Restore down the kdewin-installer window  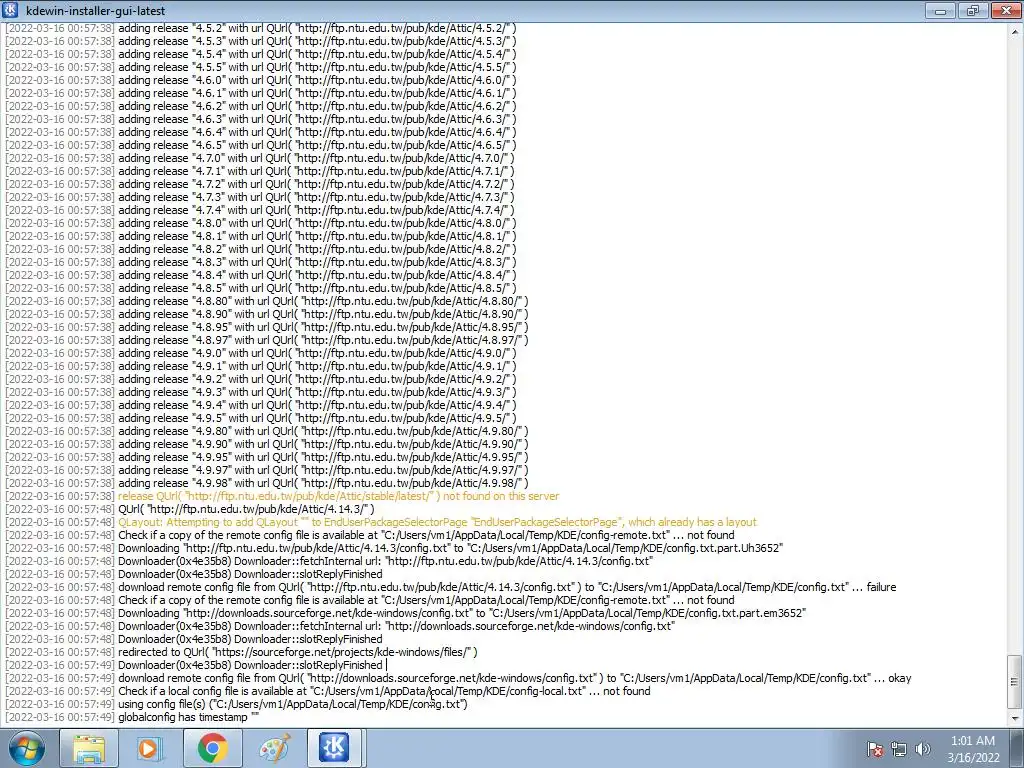click(973, 10)
